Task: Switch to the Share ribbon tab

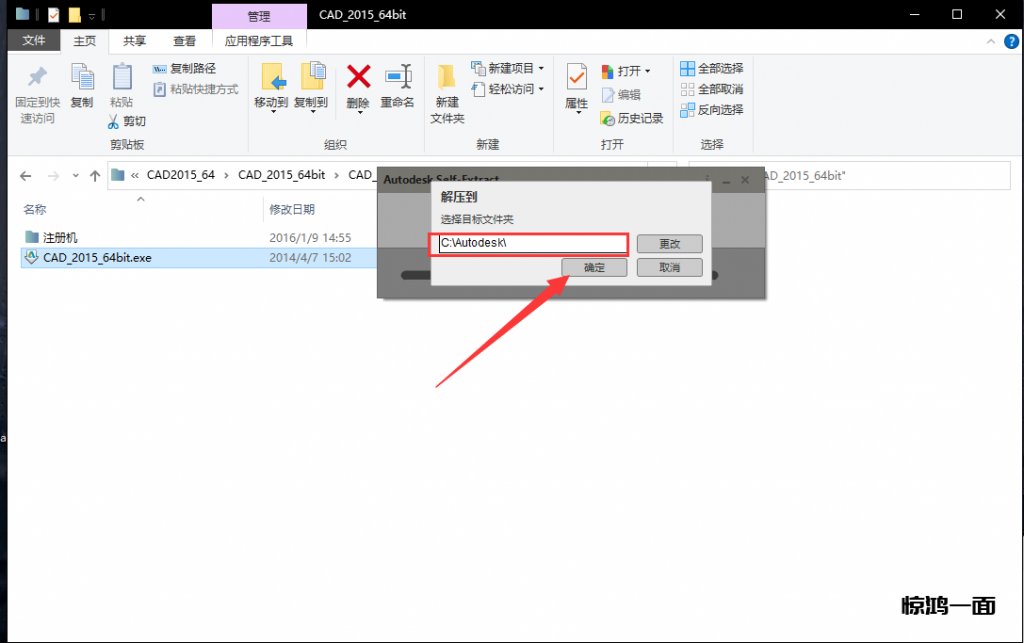Action: [134, 41]
